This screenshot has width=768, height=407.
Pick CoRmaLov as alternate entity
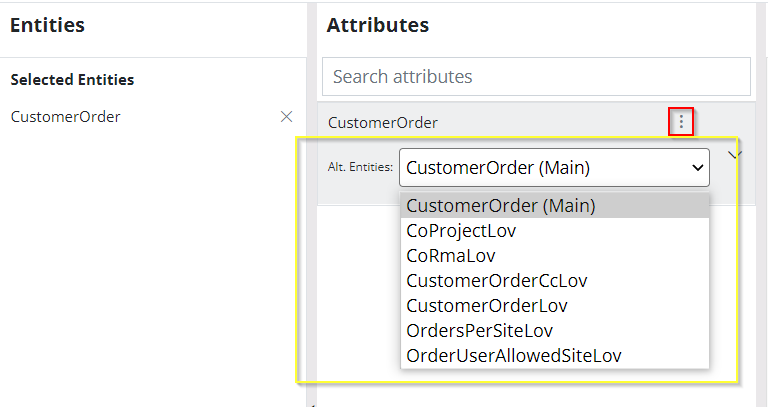tap(450, 256)
